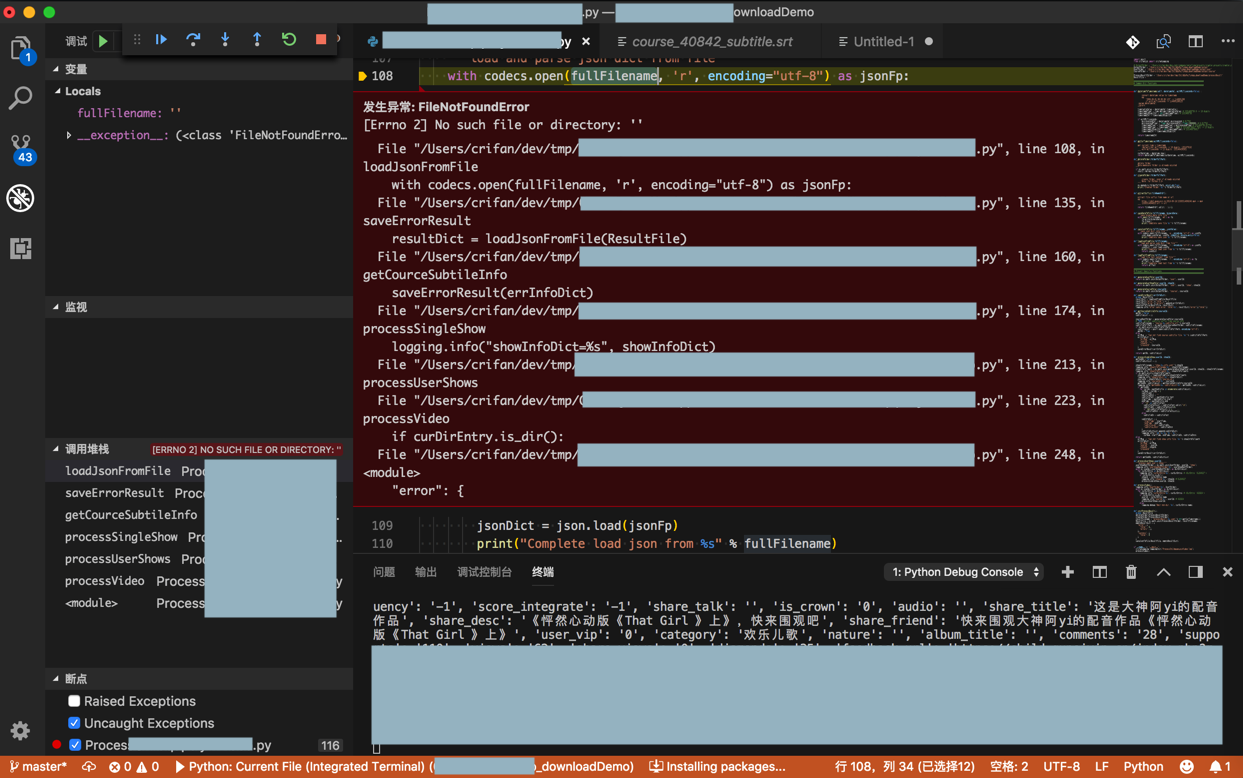The height and width of the screenshot is (778, 1243).
Task: Step into in debug toolbar
Action: click(x=225, y=40)
